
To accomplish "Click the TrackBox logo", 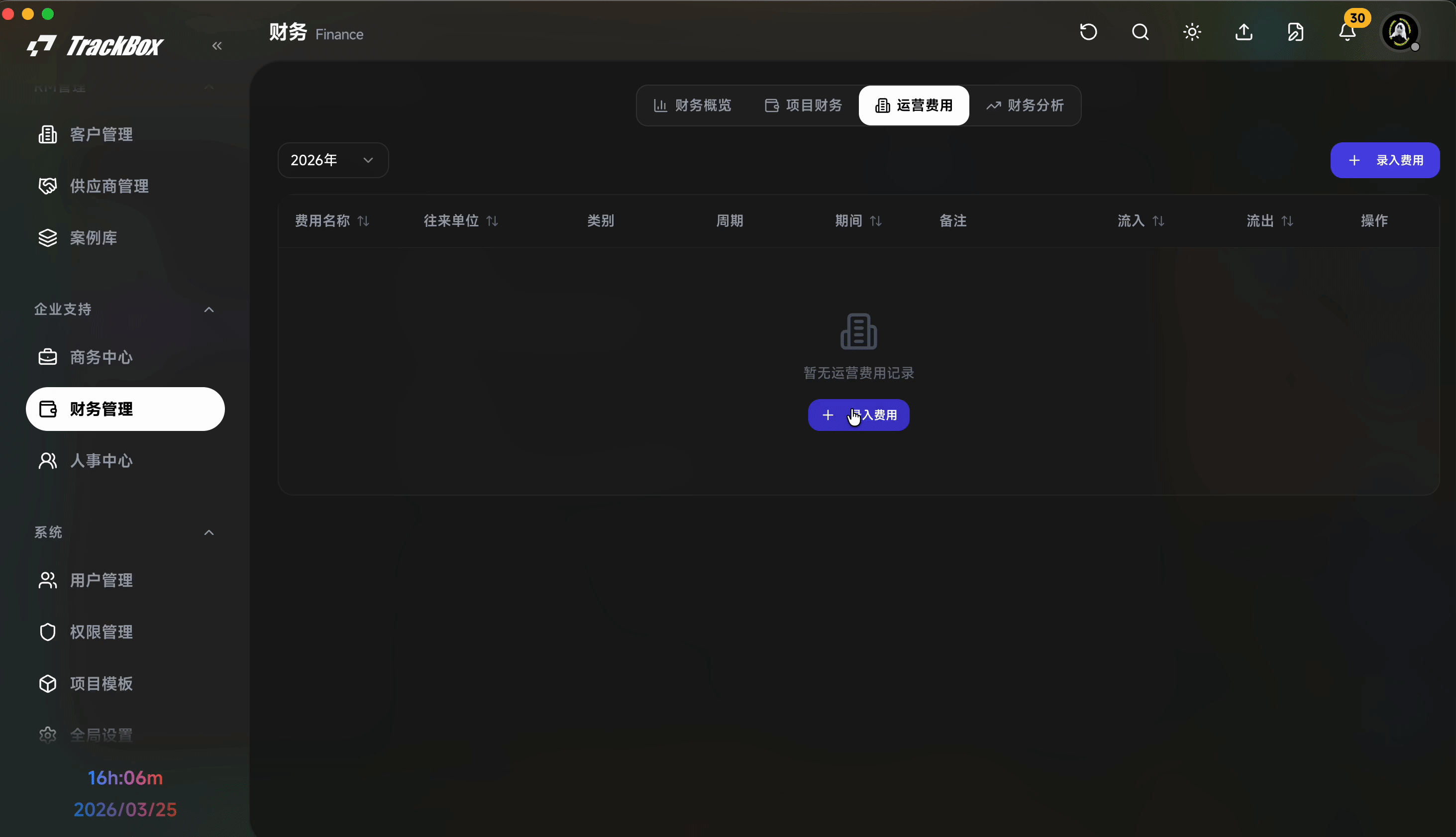I will click(96, 46).
